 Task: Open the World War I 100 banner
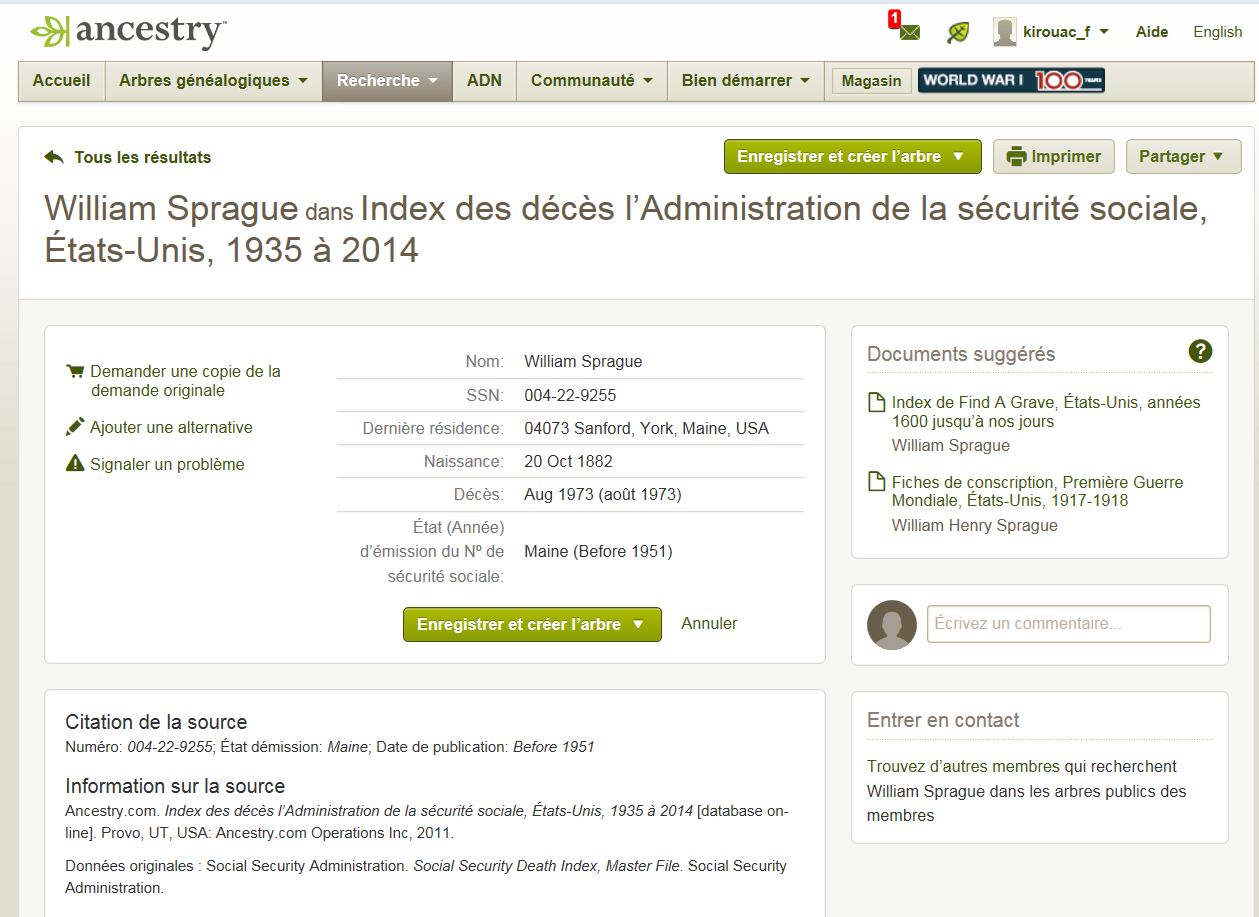pyautogui.click(x=1011, y=81)
